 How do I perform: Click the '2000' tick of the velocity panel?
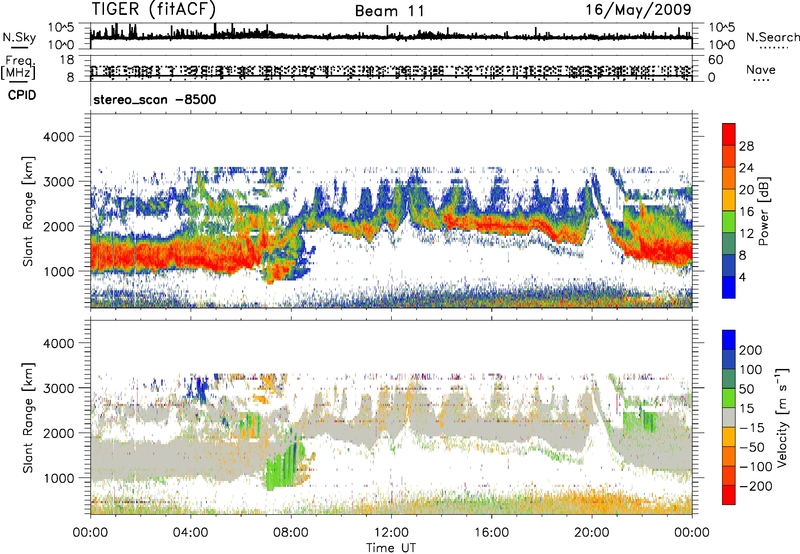point(58,433)
